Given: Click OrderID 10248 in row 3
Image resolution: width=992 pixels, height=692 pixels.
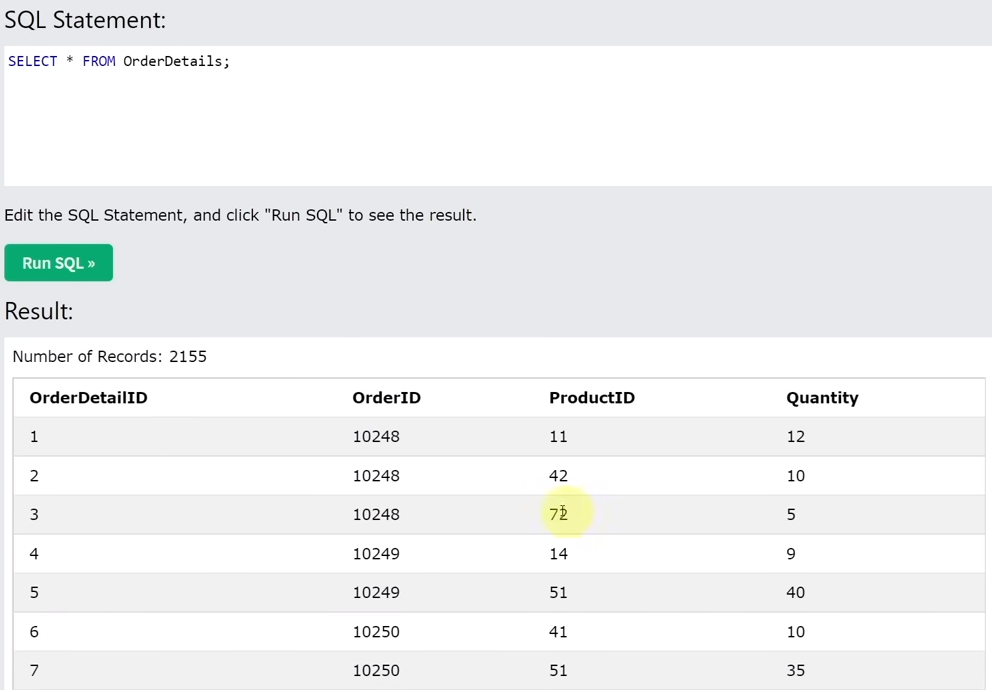Looking at the screenshot, I should pyautogui.click(x=376, y=514).
